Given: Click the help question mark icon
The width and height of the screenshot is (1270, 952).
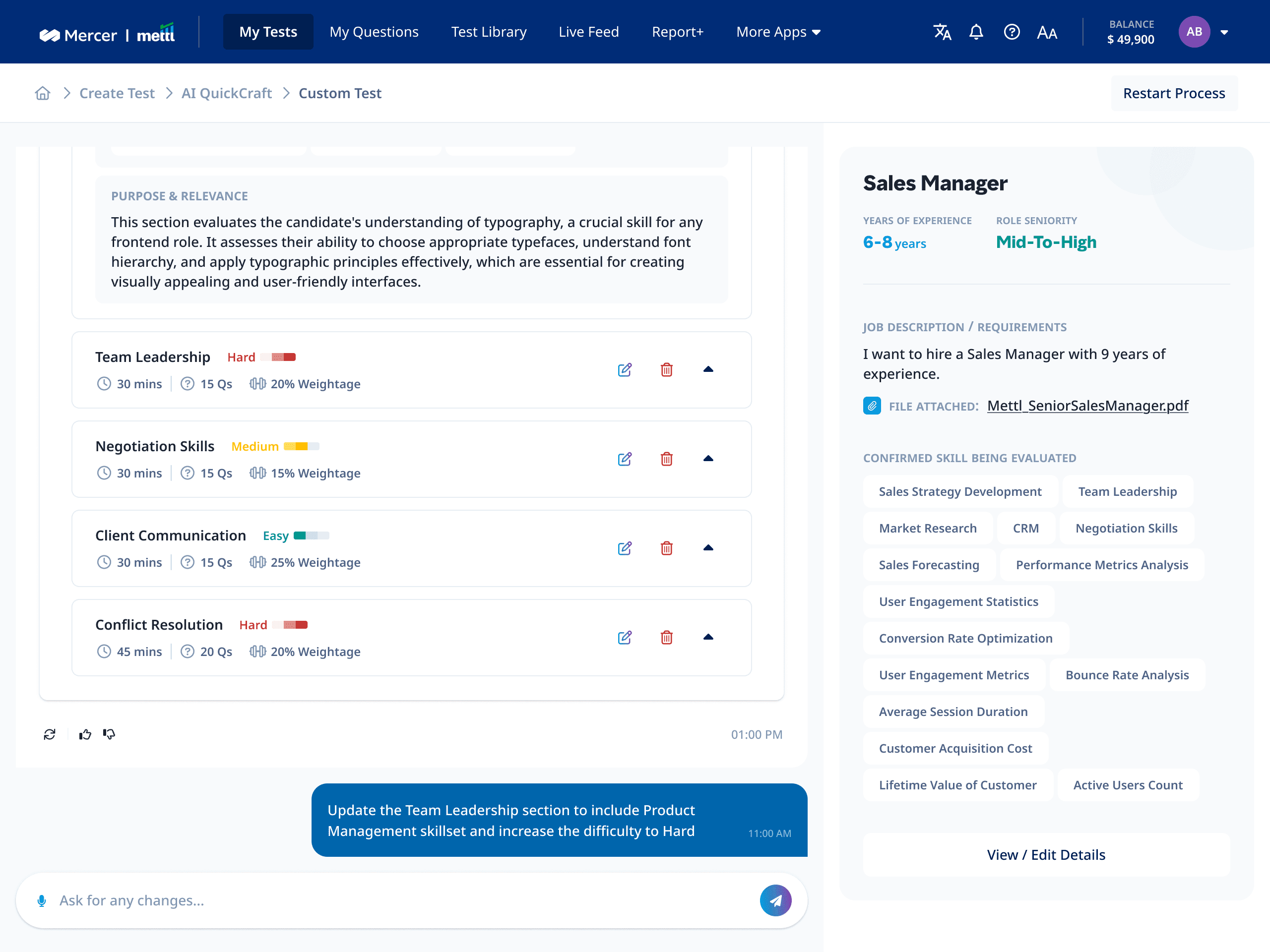Looking at the screenshot, I should [1012, 32].
